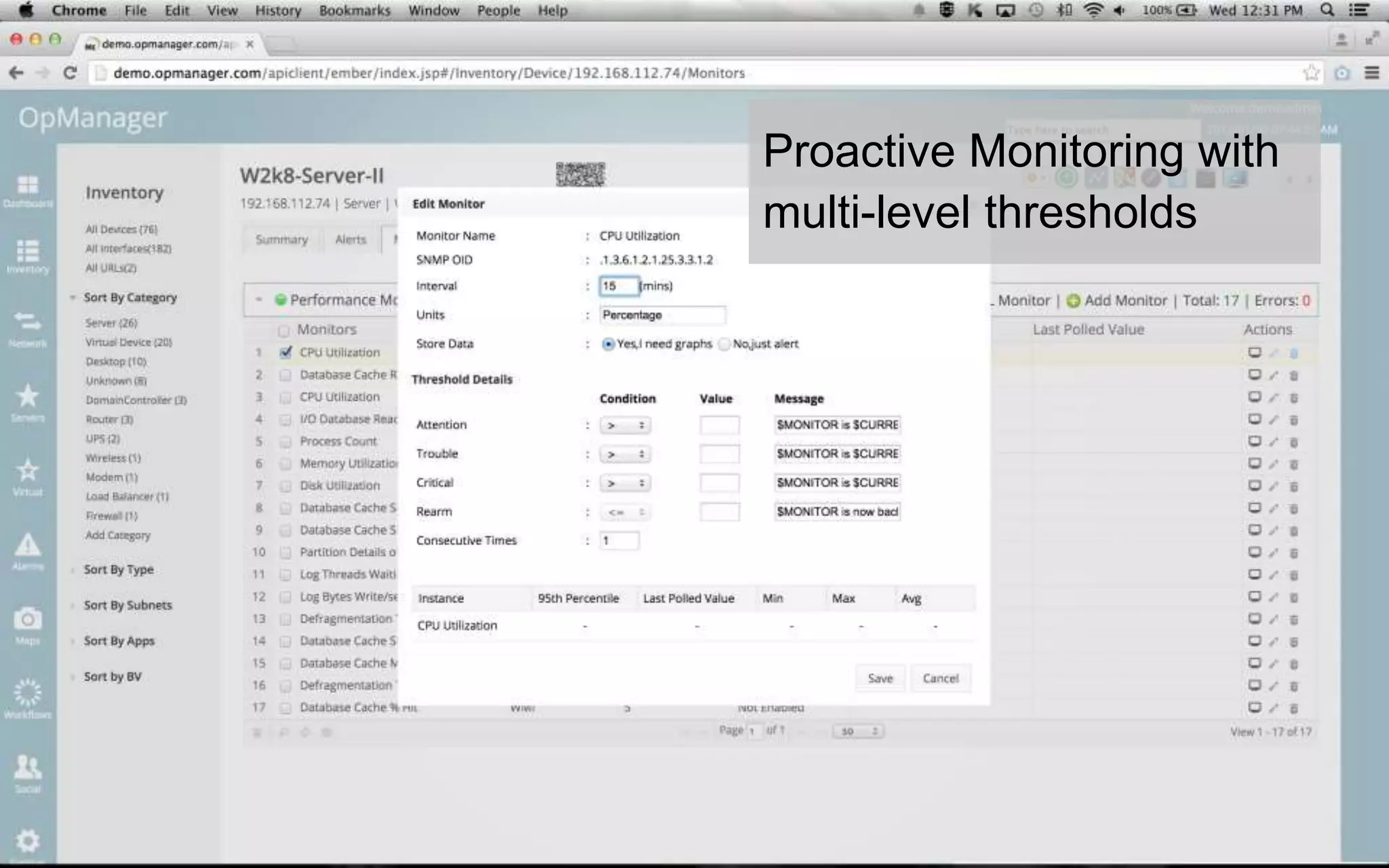
Task: Click Save in Edit Monitor
Action: [880, 678]
